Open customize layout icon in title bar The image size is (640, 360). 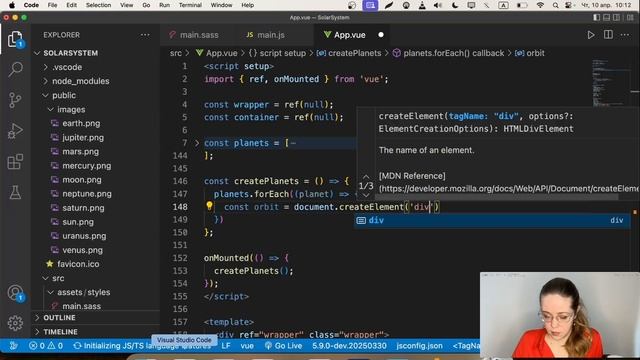630,18
